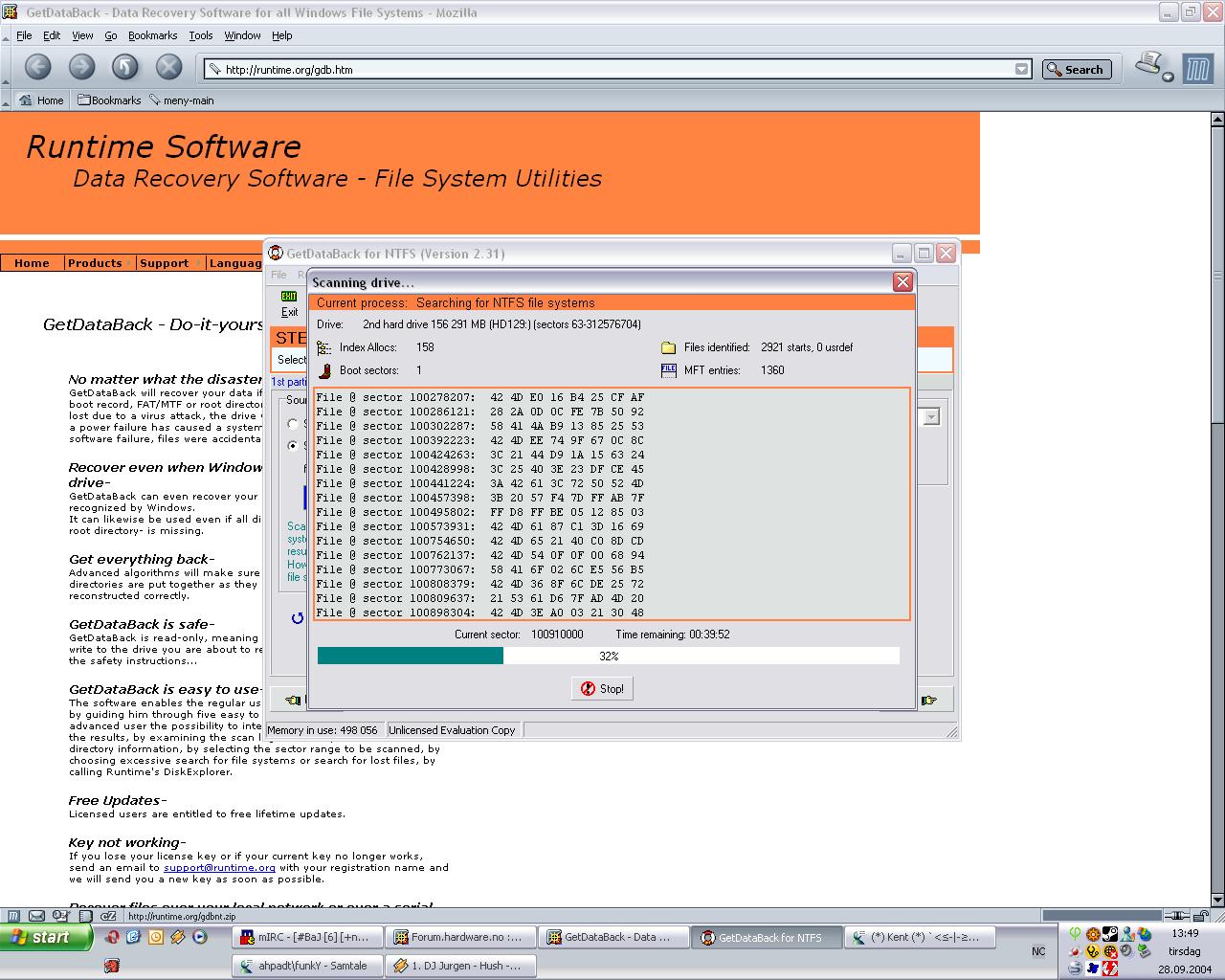
Task: Open the Edit menu in Mozilla
Action: pyautogui.click(x=52, y=35)
